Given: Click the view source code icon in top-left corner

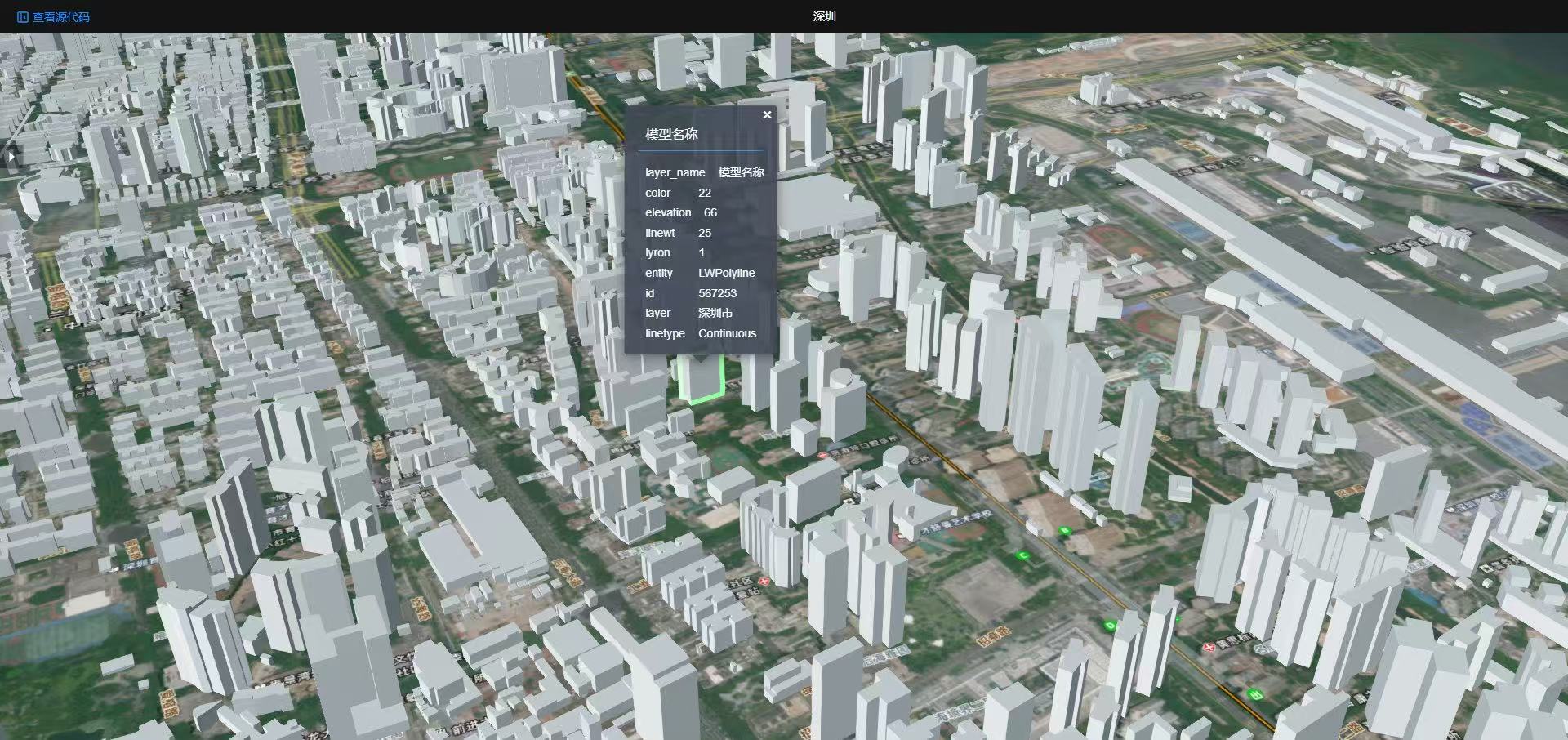Looking at the screenshot, I should coord(20,16).
